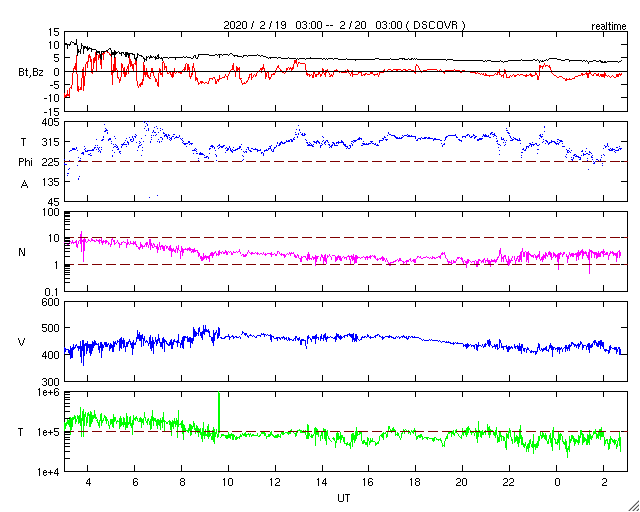Click the '-5' tick on the Bt,Bz axis

point(56,85)
